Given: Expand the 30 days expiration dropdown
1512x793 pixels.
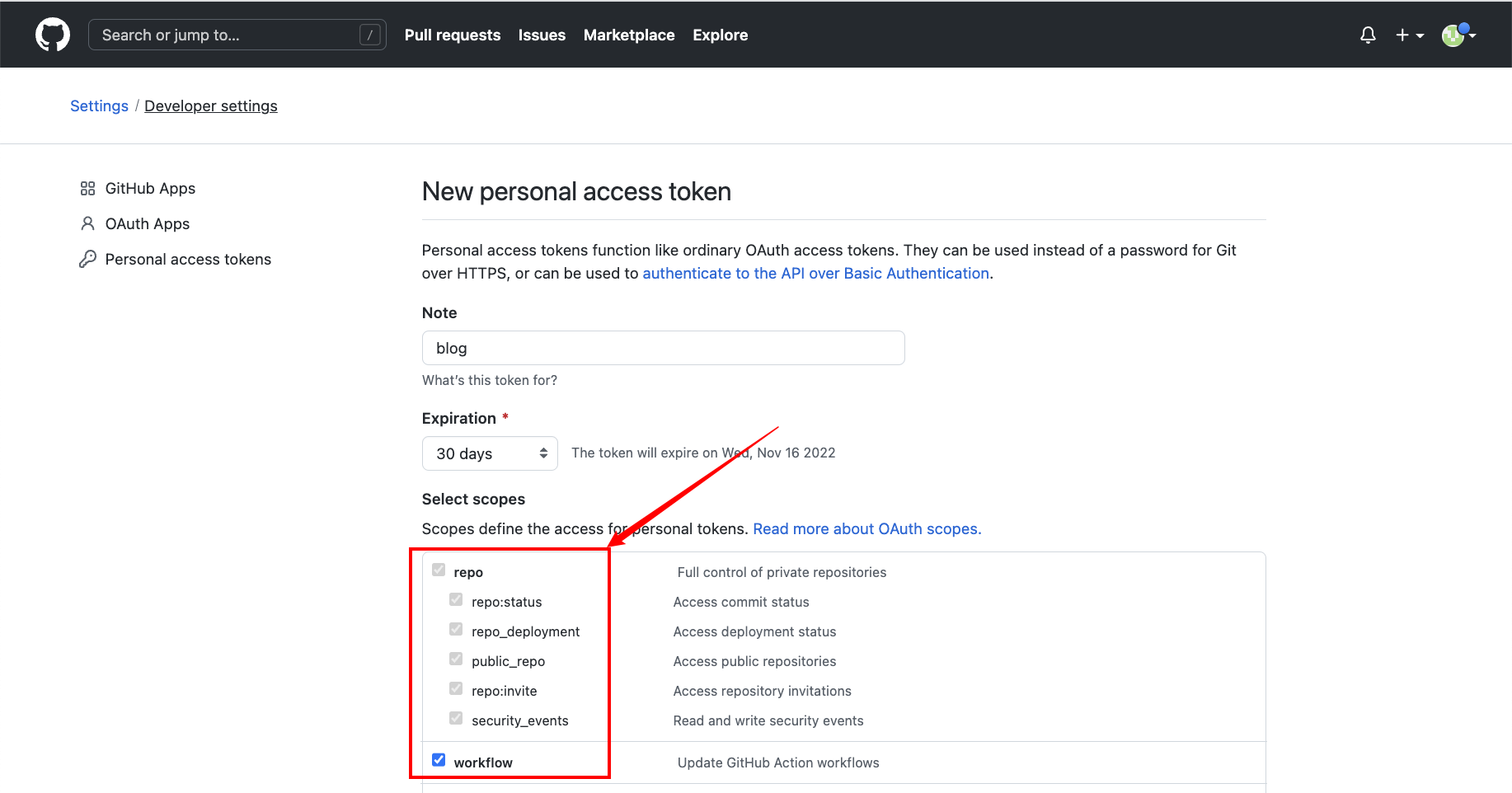Looking at the screenshot, I should [x=490, y=453].
